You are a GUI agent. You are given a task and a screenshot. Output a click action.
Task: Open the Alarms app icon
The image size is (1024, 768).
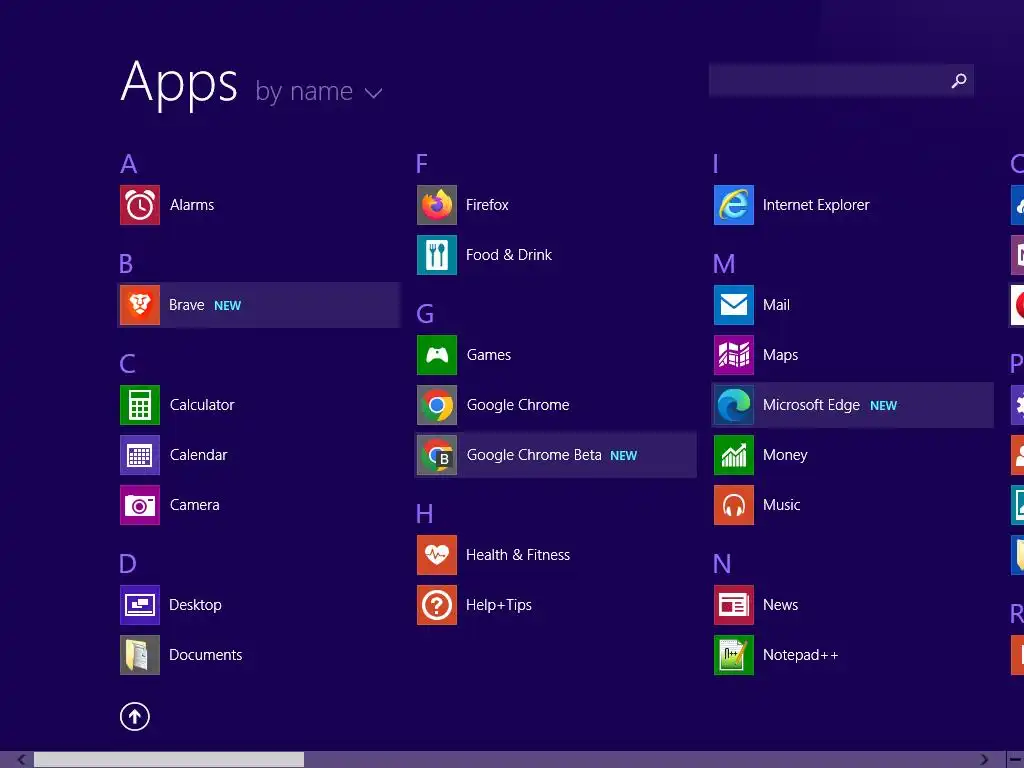click(x=140, y=205)
